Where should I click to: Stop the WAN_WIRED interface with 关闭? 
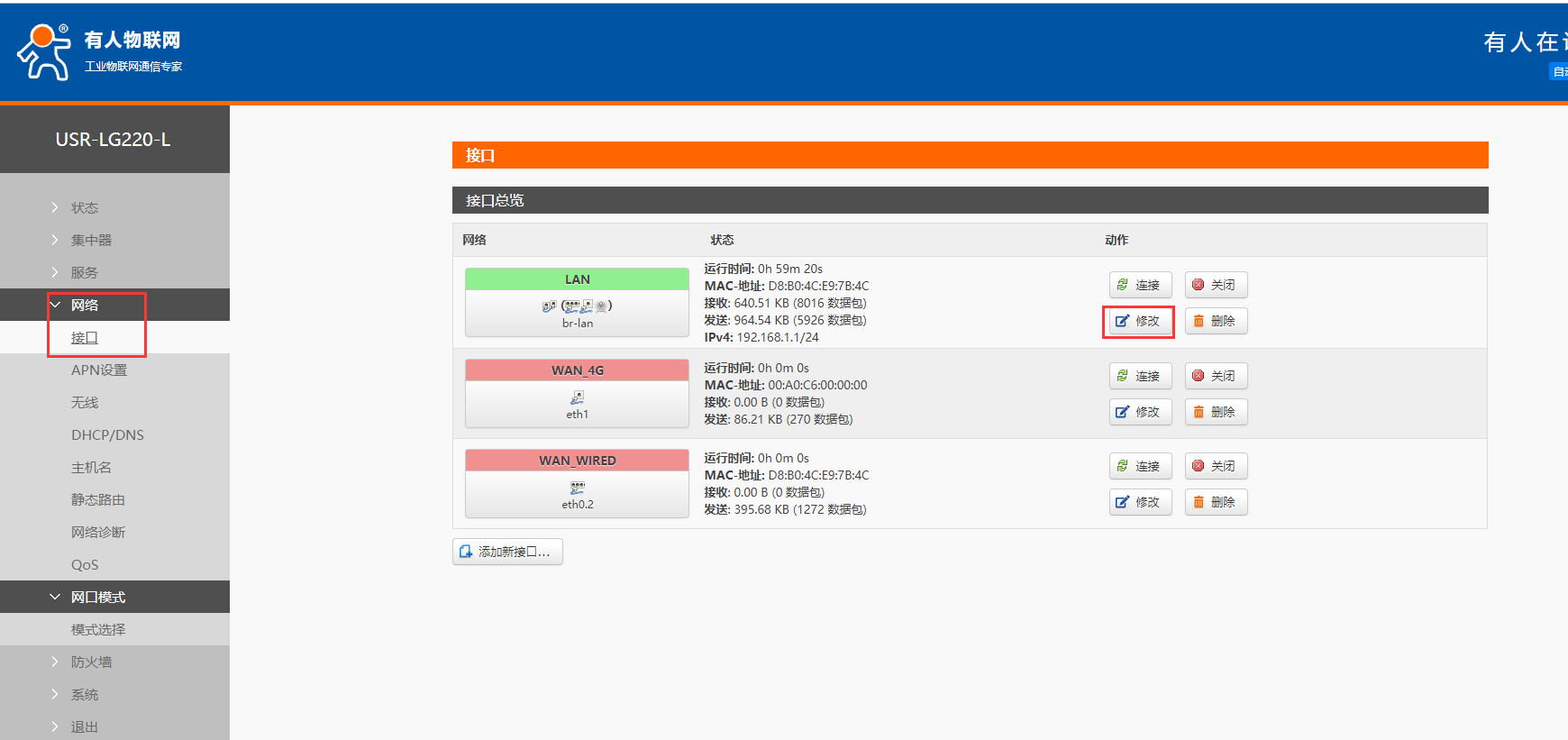[1216, 466]
